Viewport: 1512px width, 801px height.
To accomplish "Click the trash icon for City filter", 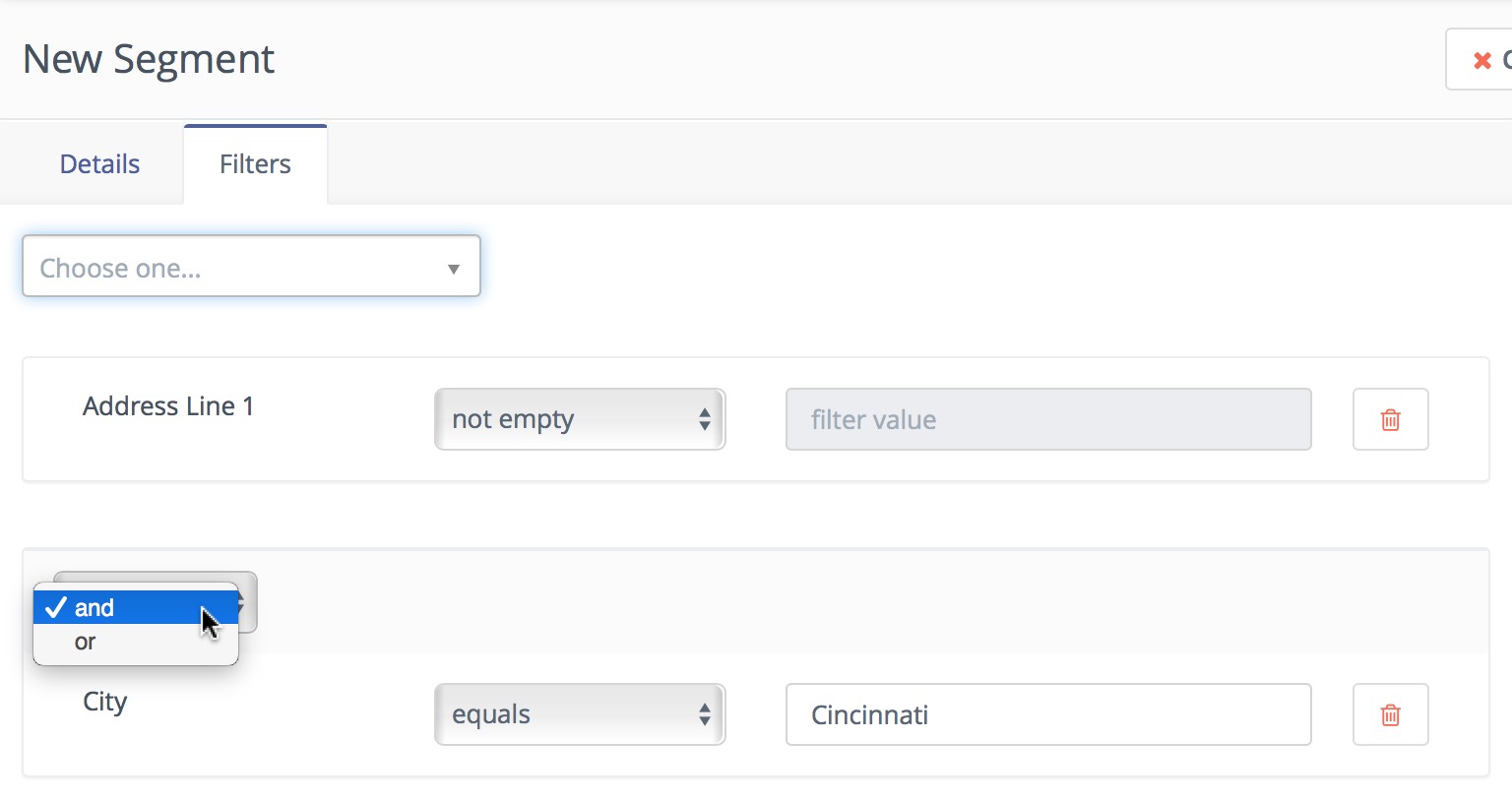I will click(1390, 715).
